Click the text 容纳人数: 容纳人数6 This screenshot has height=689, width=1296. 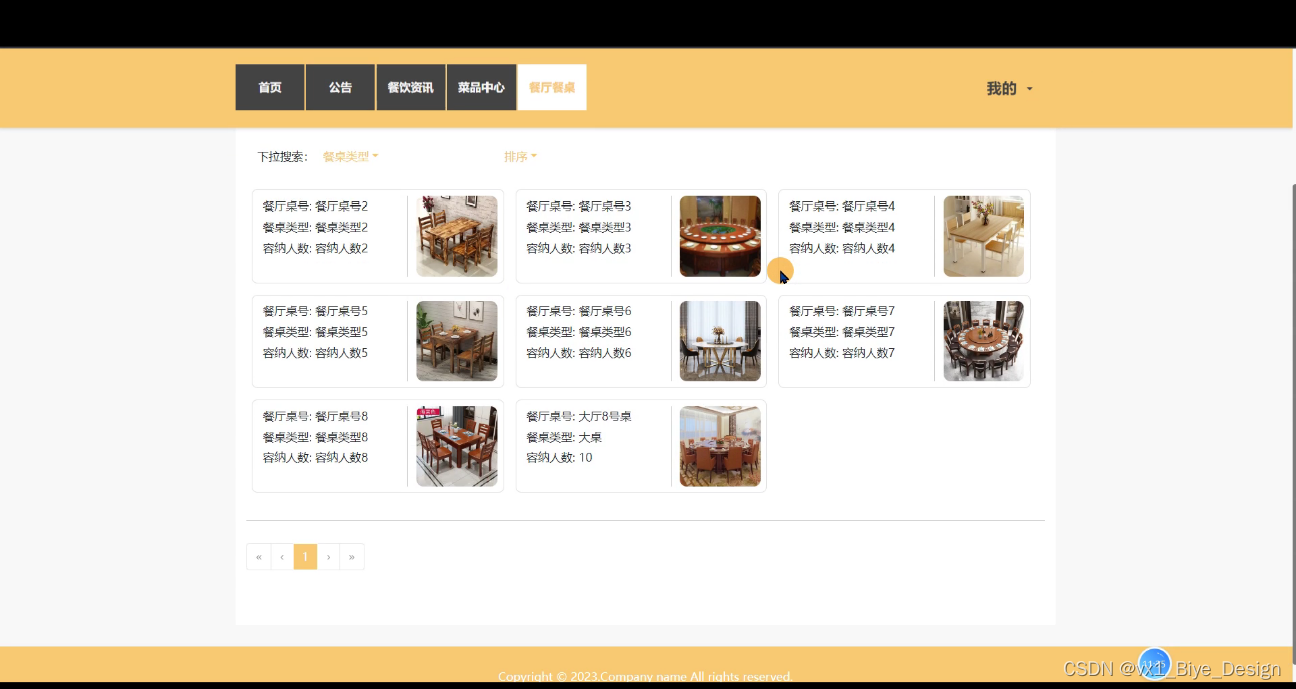[x=579, y=353]
